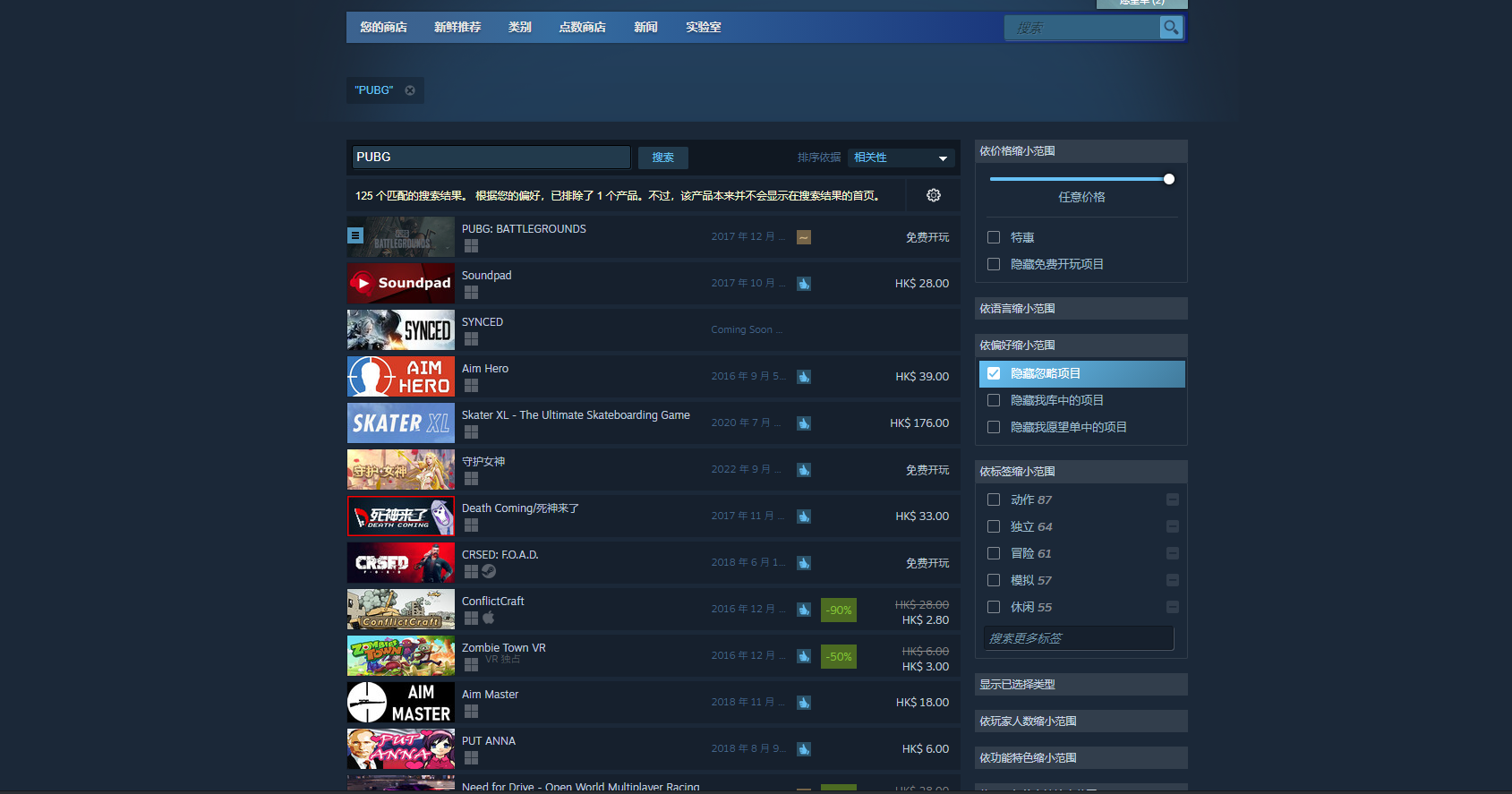The height and width of the screenshot is (794, 1512).
Task: Click the magnifier icon in store search
Action: point(1170,28)
